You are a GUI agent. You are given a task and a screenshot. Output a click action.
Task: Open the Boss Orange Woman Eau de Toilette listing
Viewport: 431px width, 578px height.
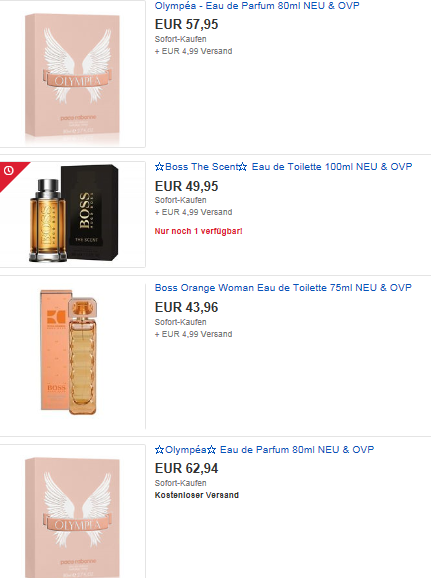[283, 288]
